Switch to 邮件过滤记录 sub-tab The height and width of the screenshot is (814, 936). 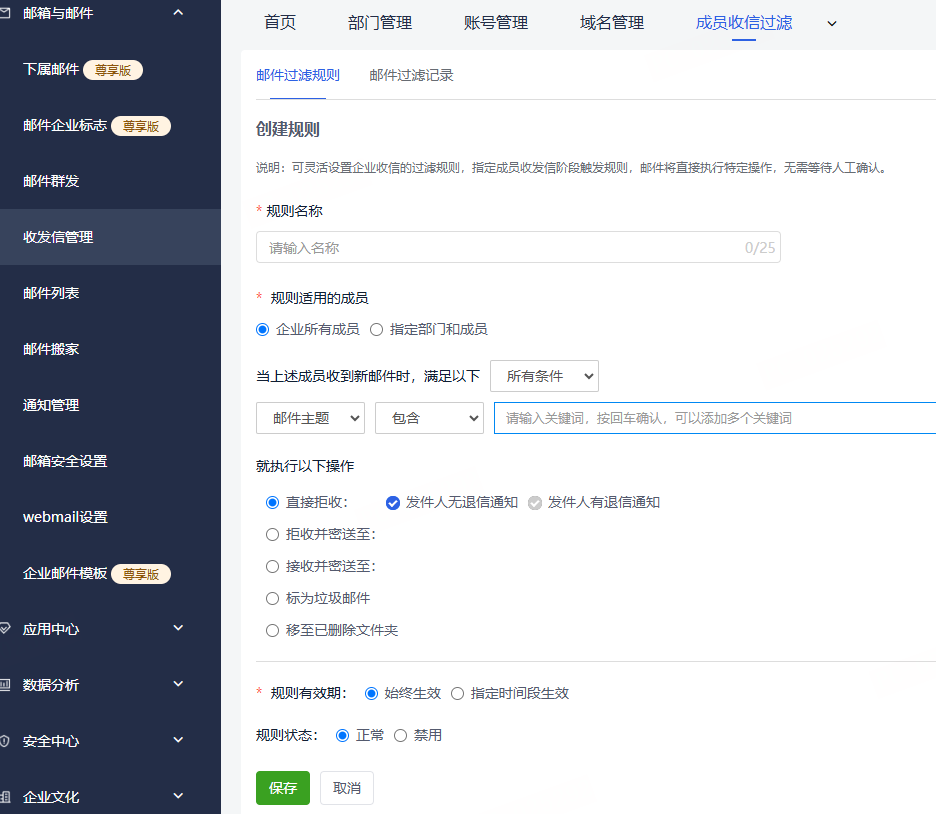411,75
